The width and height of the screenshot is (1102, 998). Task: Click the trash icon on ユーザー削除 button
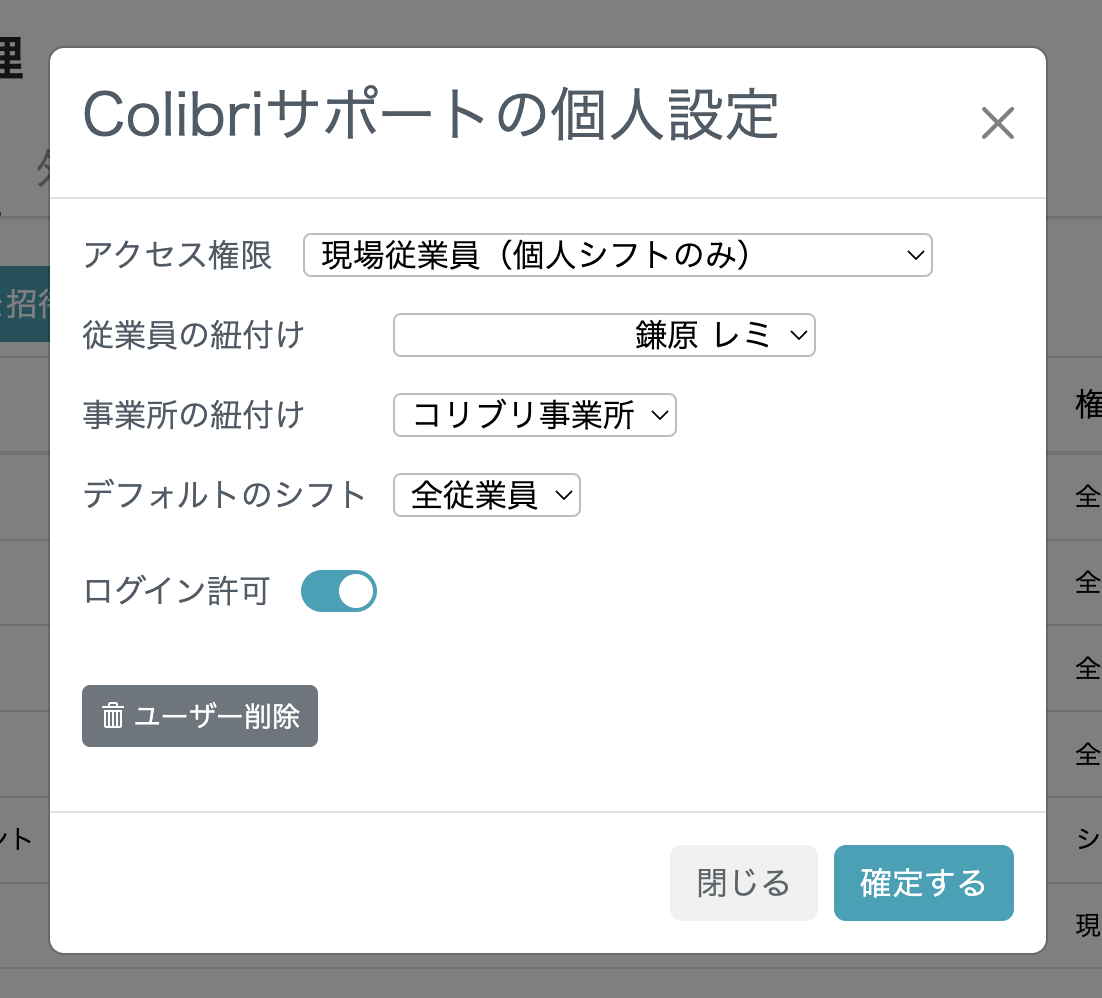(113, 716)
